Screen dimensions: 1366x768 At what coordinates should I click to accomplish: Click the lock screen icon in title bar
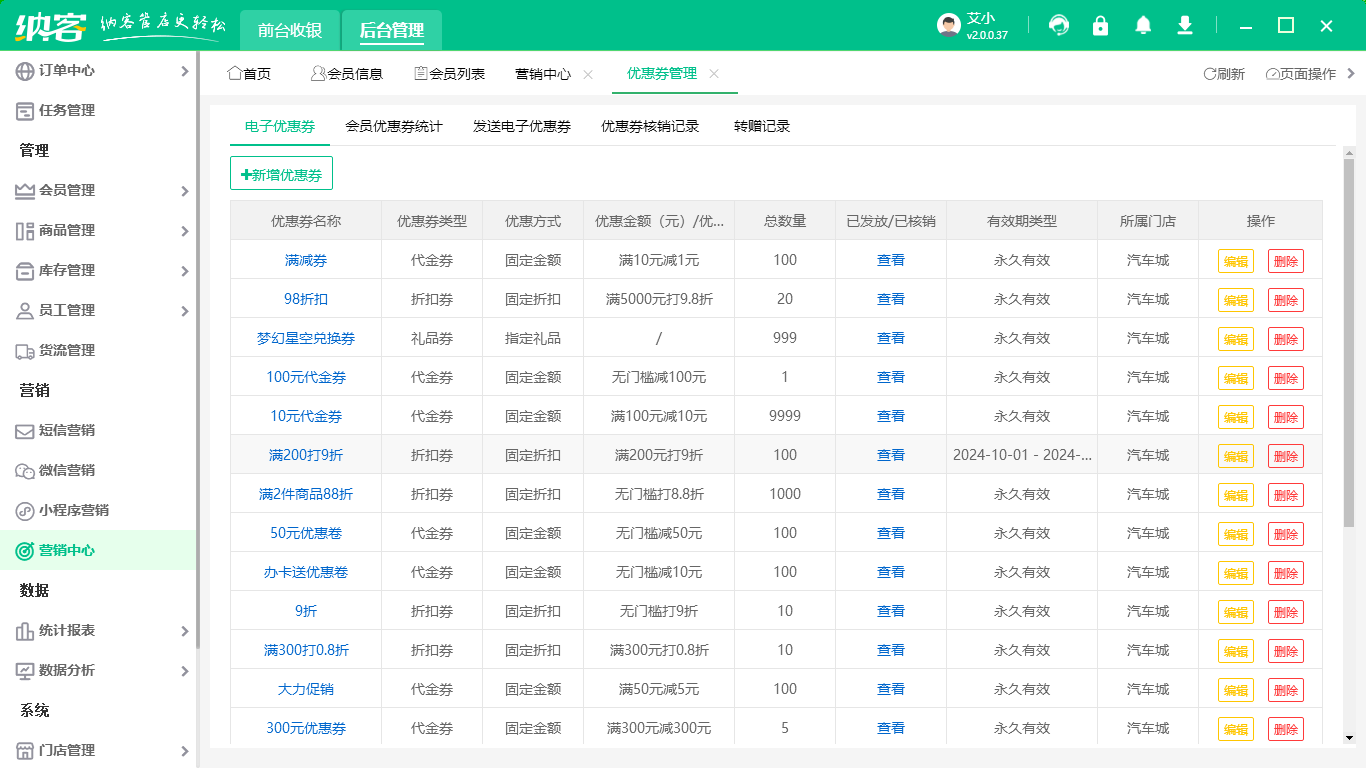pyautogui.click(x=1100, y=25)
